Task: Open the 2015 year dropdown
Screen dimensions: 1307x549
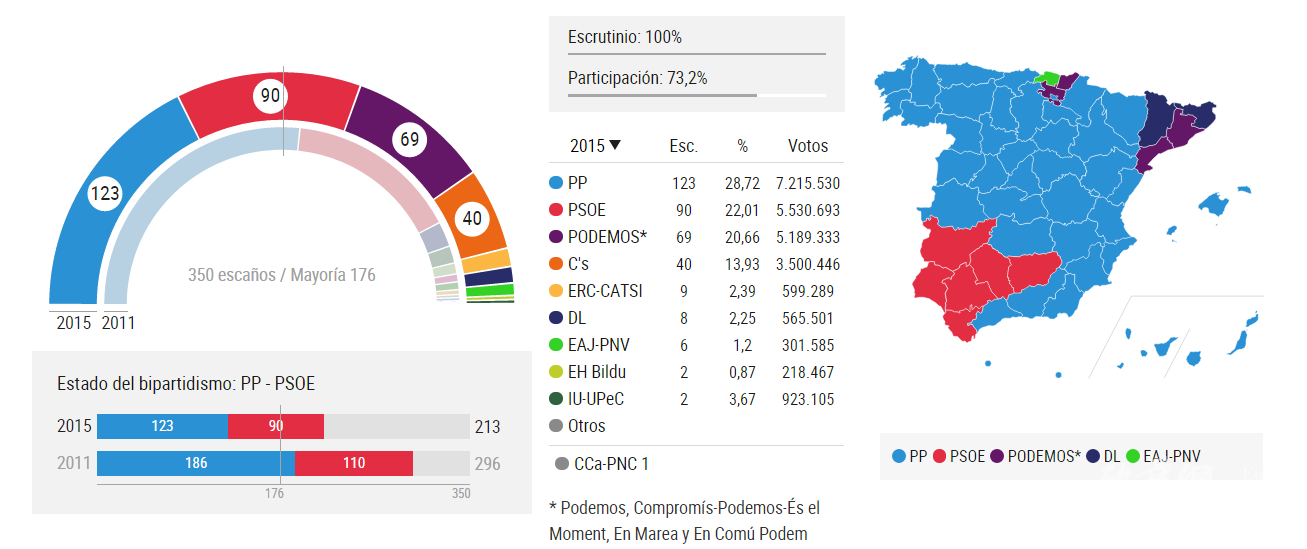Action: point(596,145)
